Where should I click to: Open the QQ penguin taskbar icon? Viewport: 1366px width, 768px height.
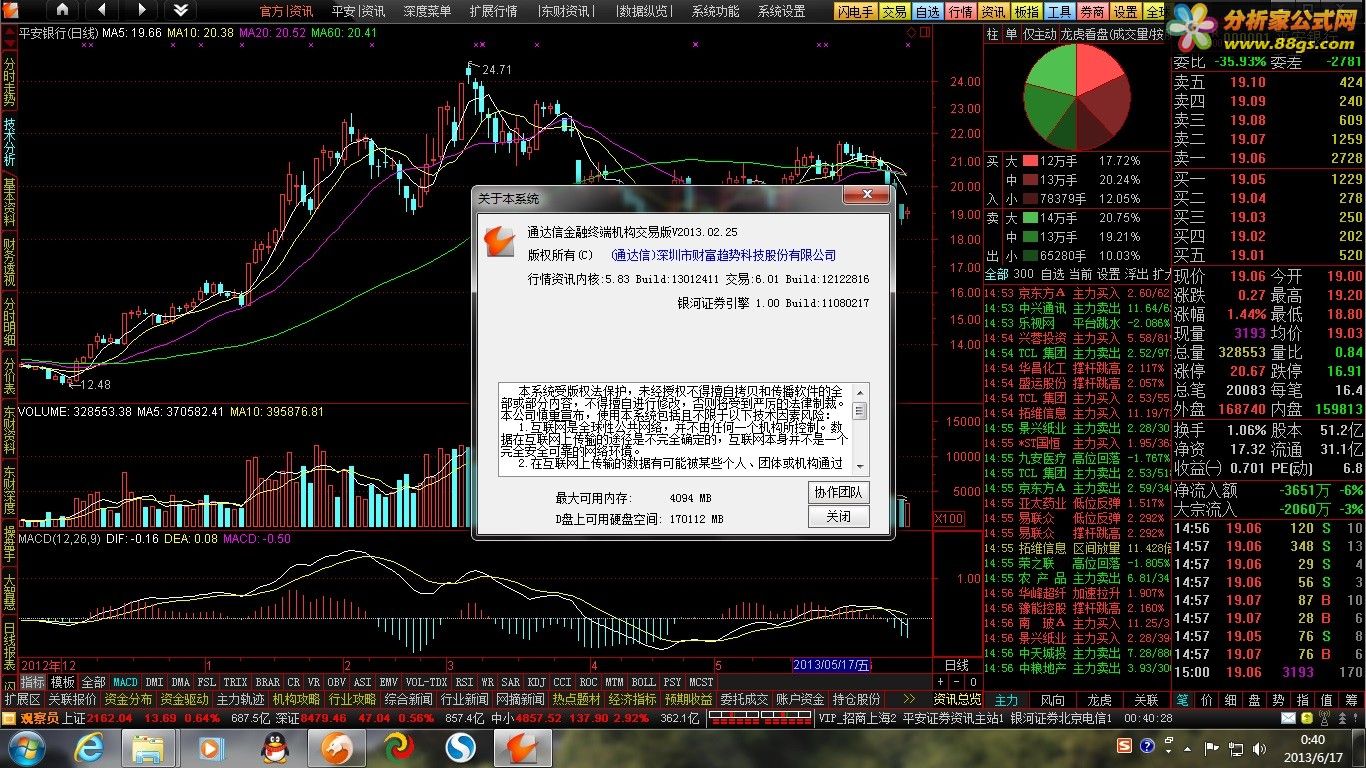coord(274,748)
